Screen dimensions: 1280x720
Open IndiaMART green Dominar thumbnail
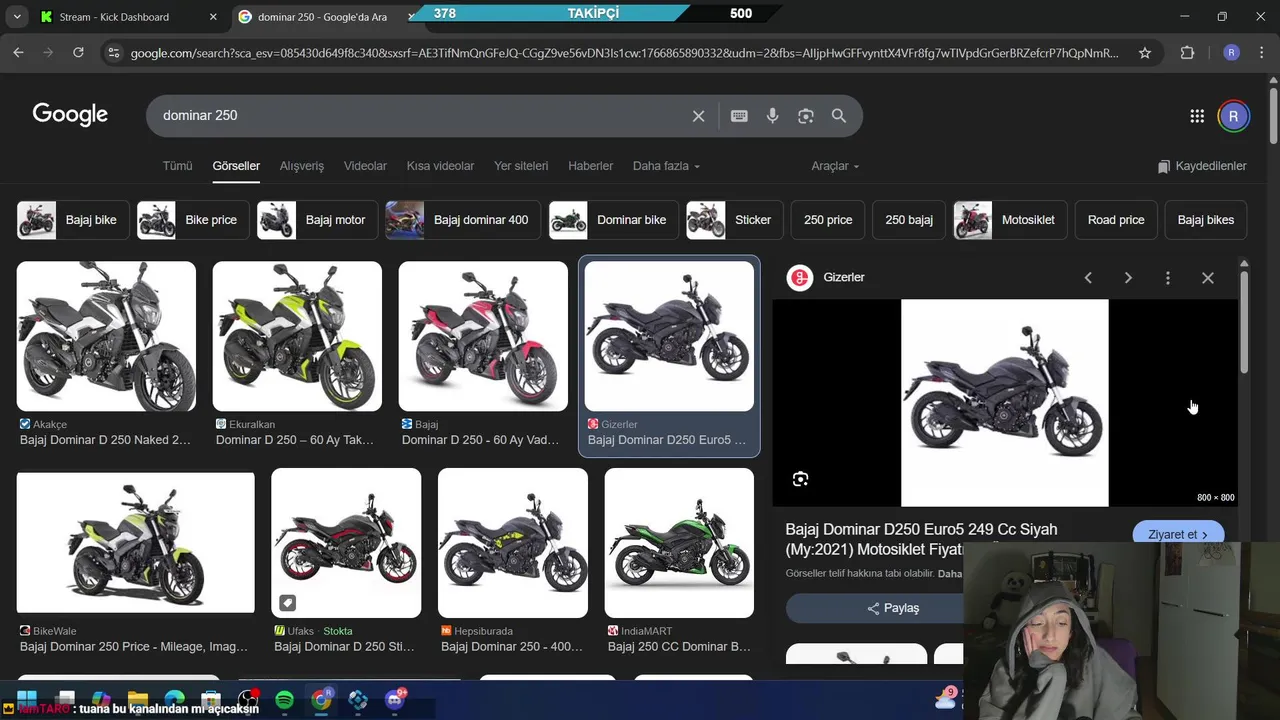[679, 543]
